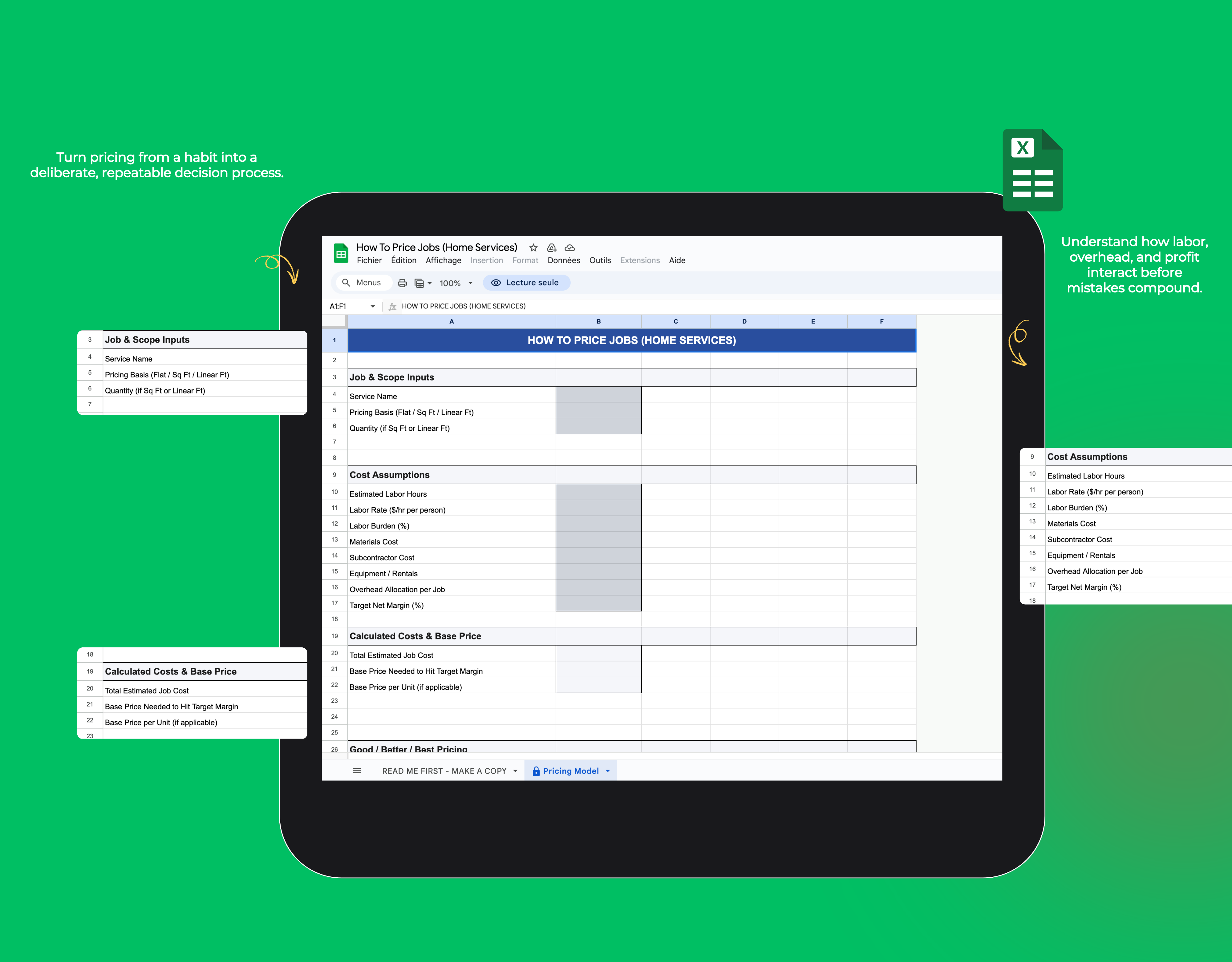This screenshot has width=1232, height=962.
Task: Click the all sheets hamburger icon
Action: [x=357, y=771]
